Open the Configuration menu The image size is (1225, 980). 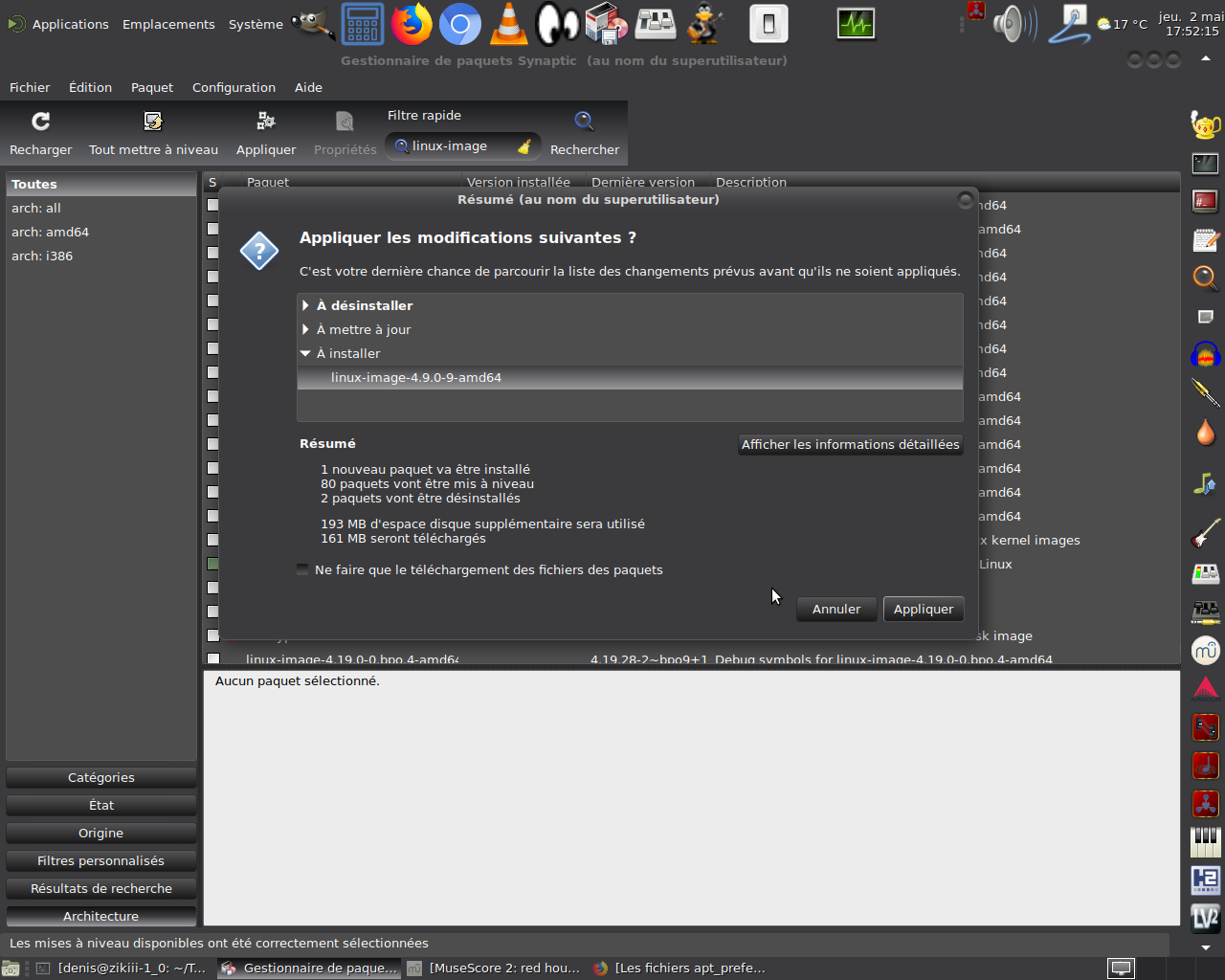[x=234, y=87]
